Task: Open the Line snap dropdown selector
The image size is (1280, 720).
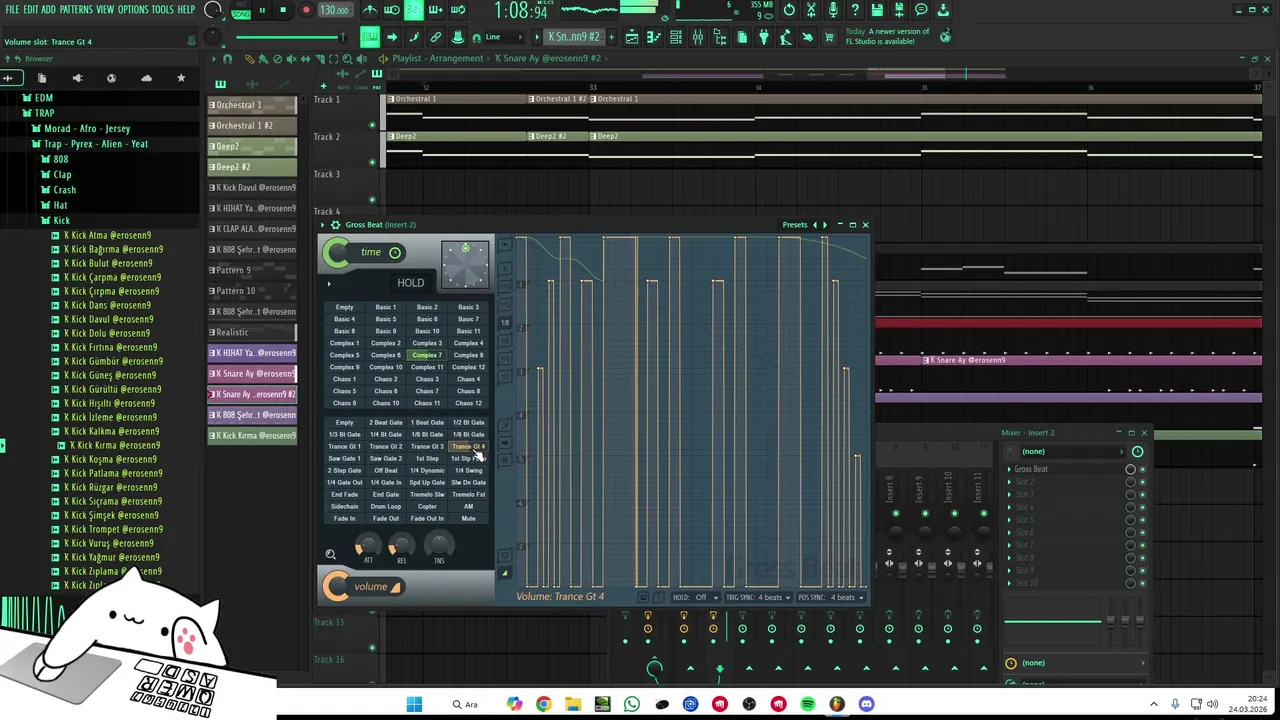Action: pos(501,38)
